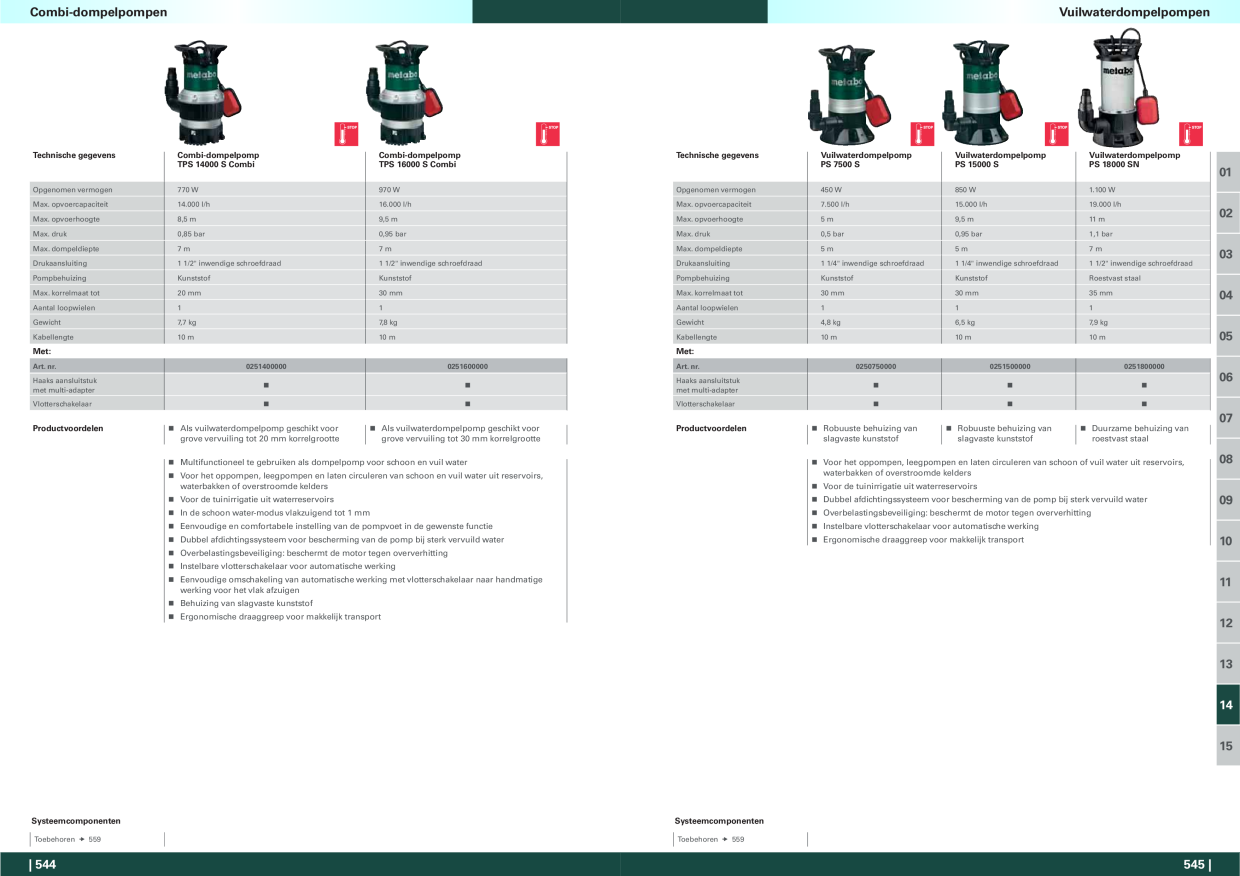
Task: Select article number 0251400000
Action: tap(265, 367)
